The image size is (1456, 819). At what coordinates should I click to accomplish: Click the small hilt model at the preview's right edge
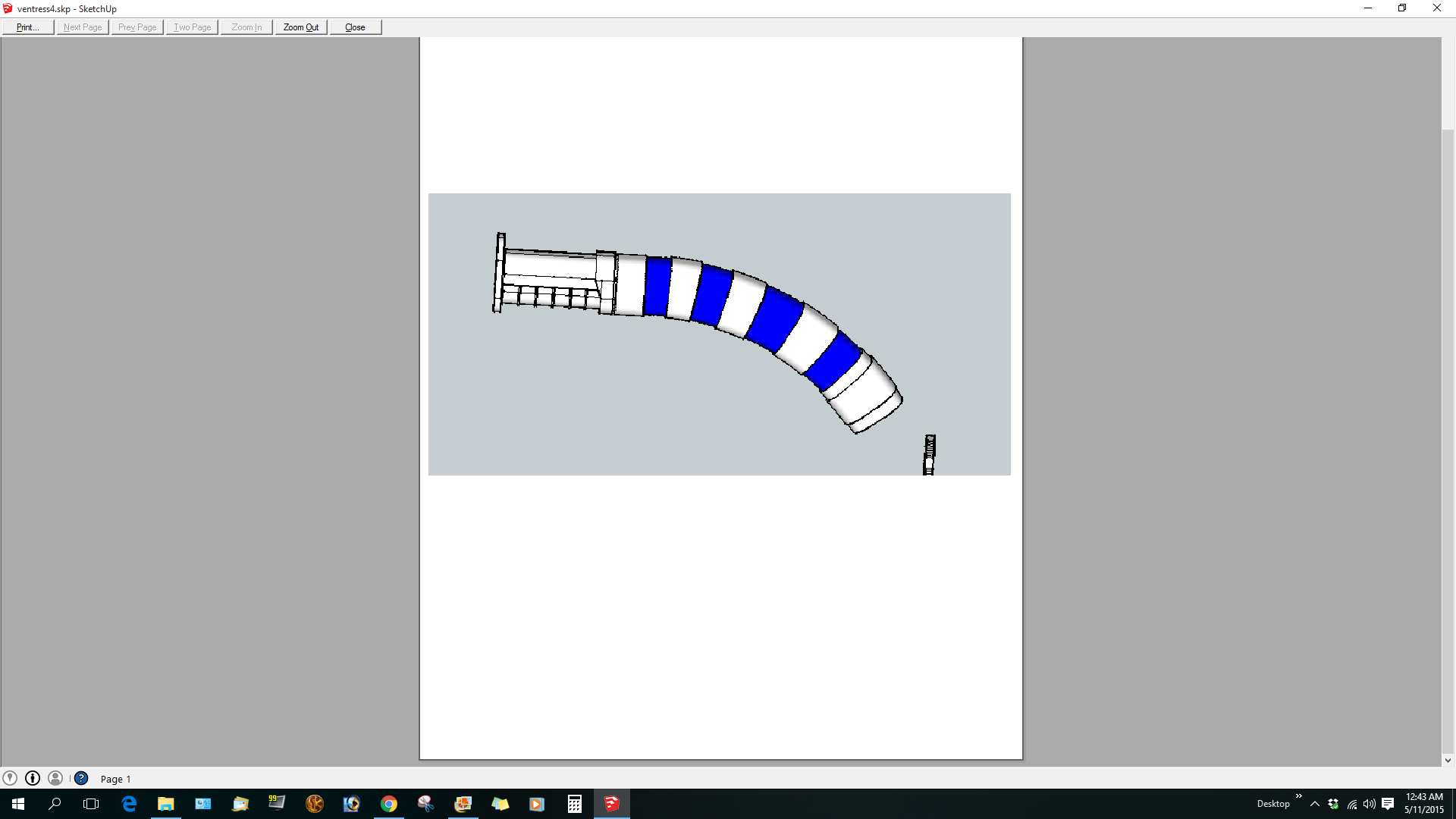pyautogui.click(x=929, y=455)
